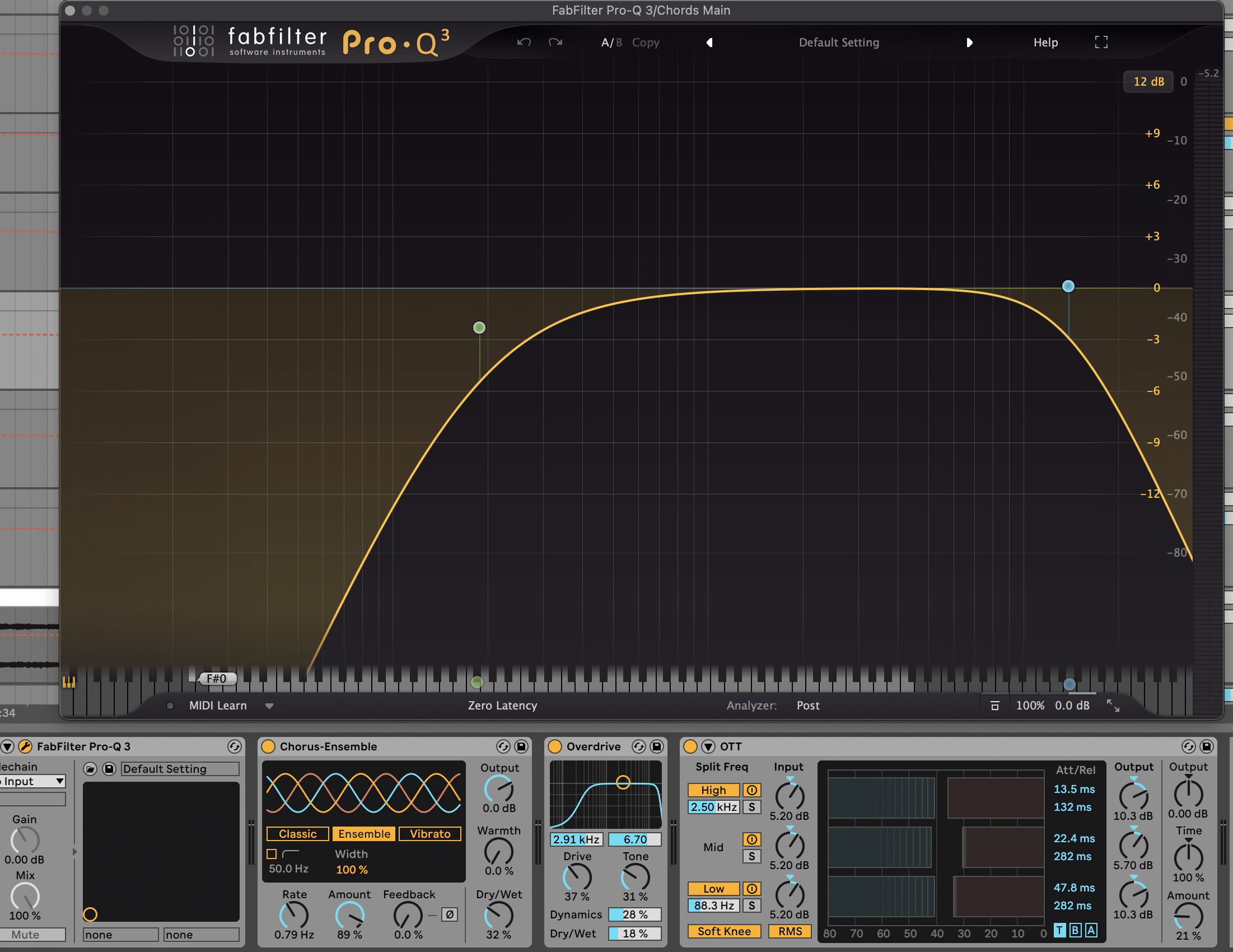Toggle OTT High band activator
1233x952 pixels.
(x=751, y=790)
